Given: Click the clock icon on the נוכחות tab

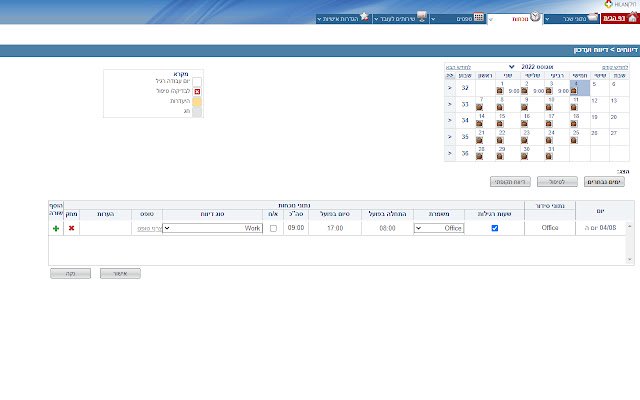Looking at the screenshot, I should (x=535, y=17).
